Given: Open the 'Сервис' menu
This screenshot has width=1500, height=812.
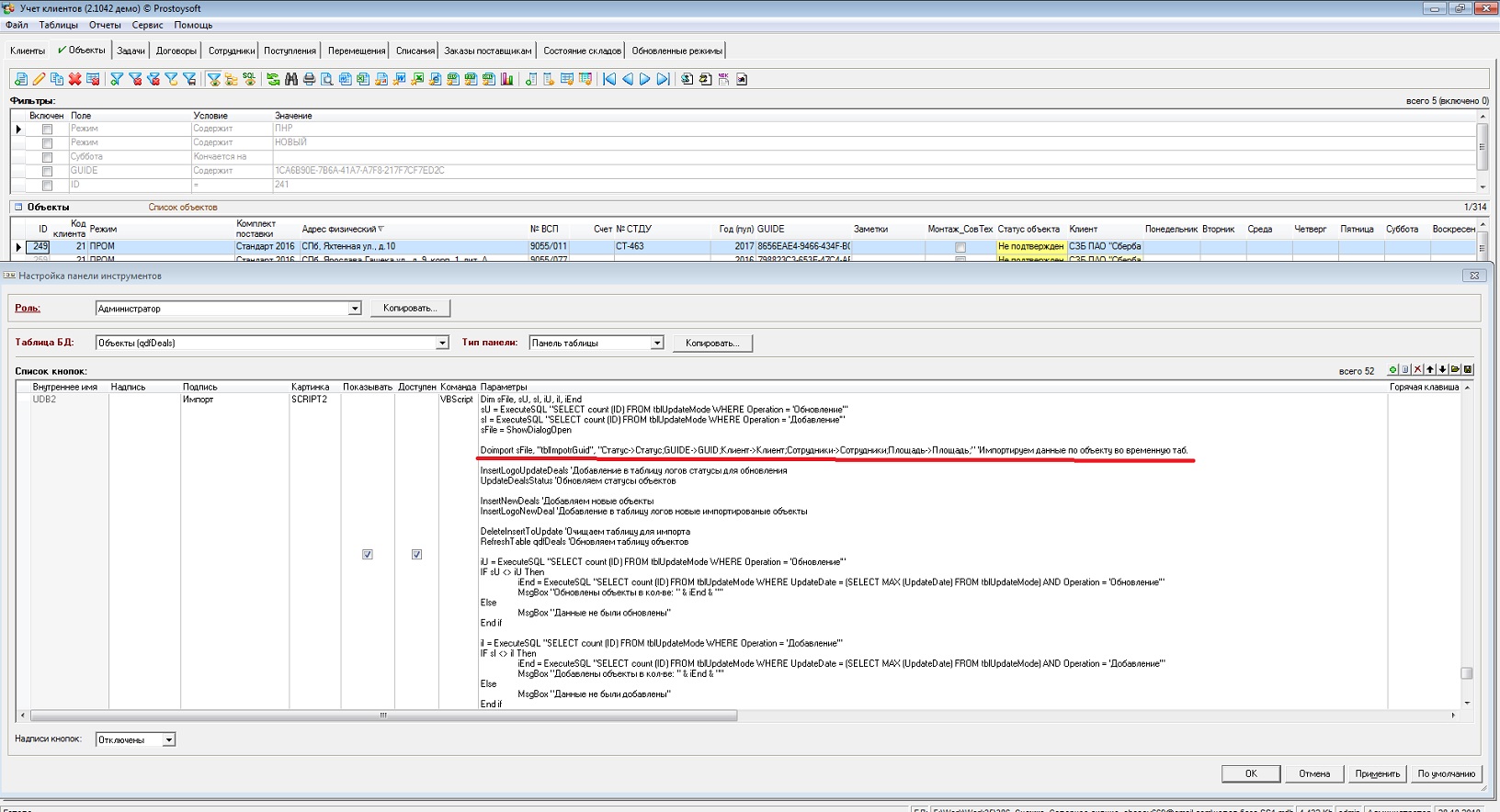Looking at the screenshot, I should [x=147, y=25].
